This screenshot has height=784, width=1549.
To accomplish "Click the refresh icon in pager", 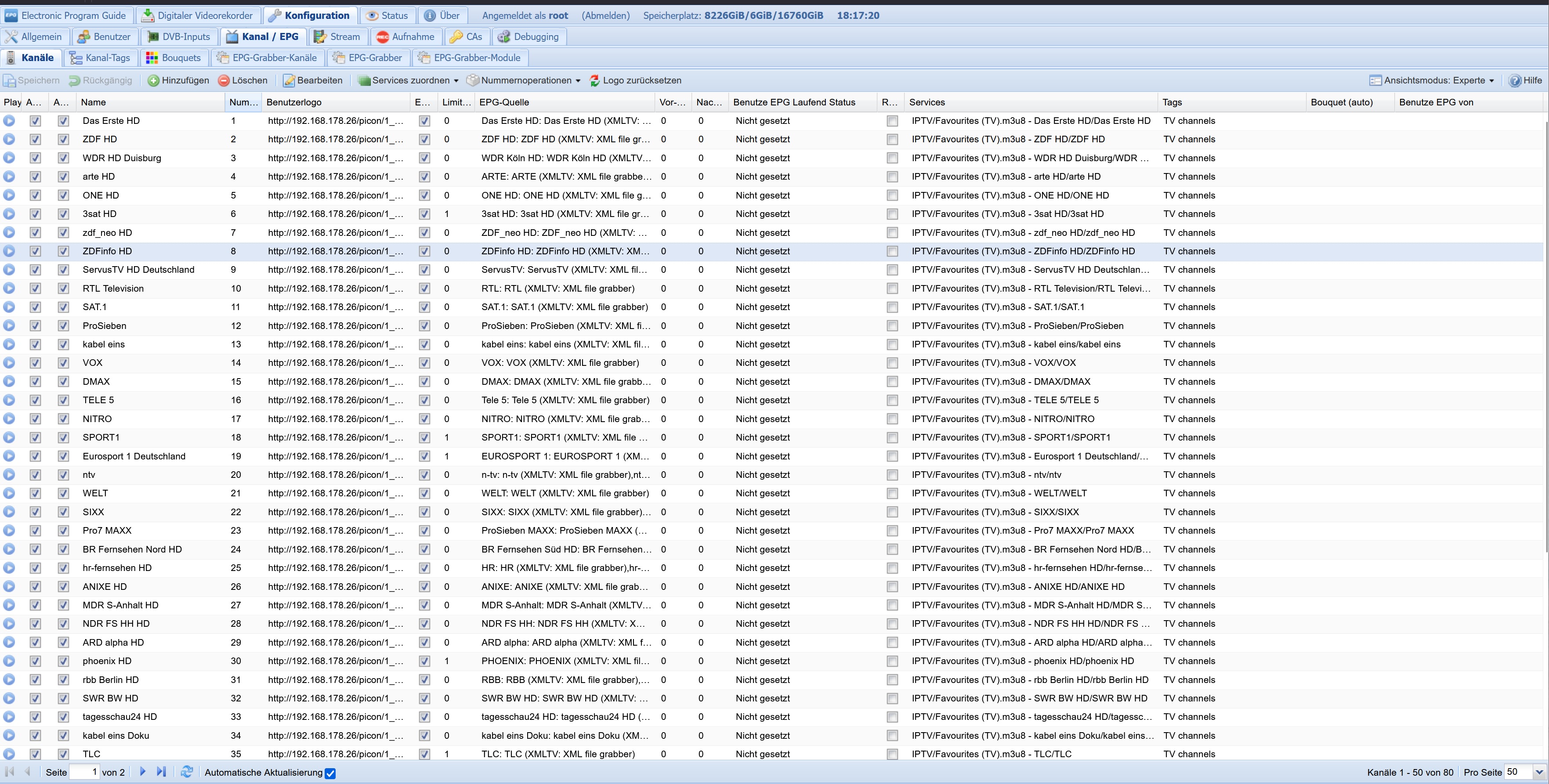I will point(187,771).
